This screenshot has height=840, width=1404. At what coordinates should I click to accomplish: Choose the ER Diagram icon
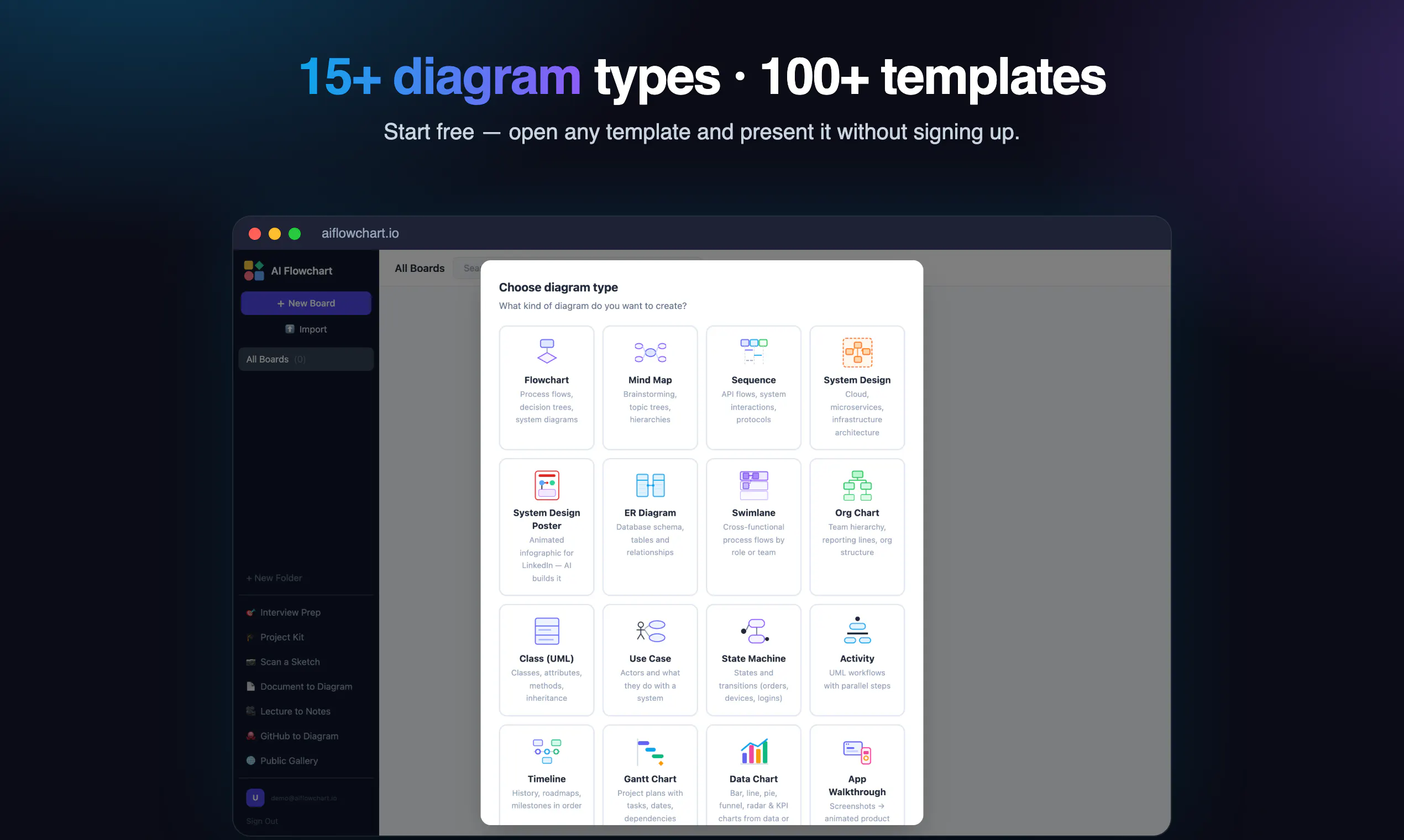650,485
